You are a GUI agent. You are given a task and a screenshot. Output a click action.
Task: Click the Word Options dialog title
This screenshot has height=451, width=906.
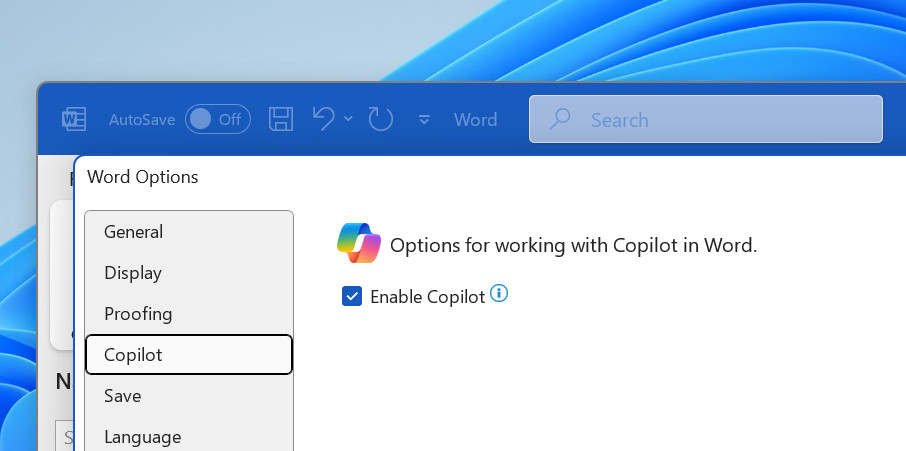(x=143, y=177)
